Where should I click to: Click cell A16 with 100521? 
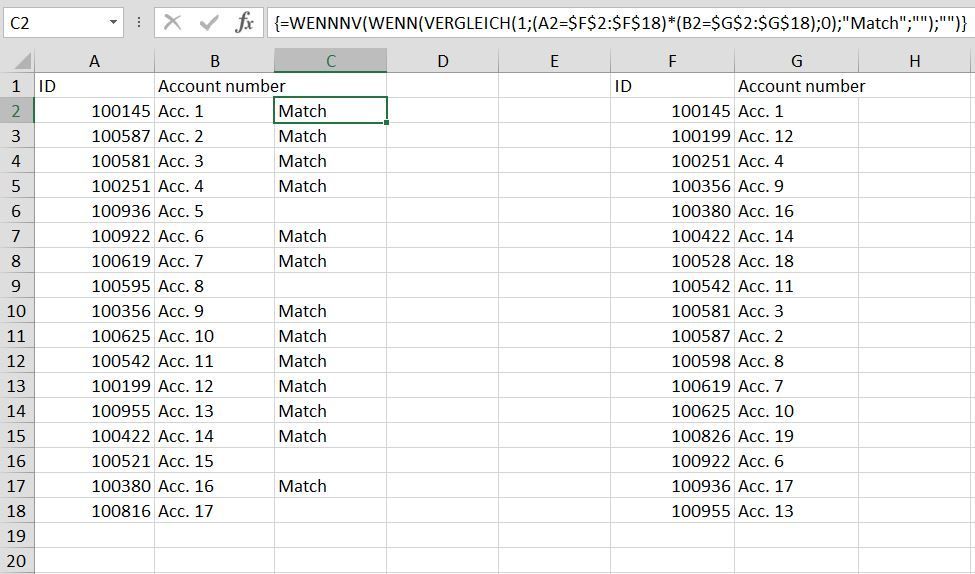[x=95, y=461]
